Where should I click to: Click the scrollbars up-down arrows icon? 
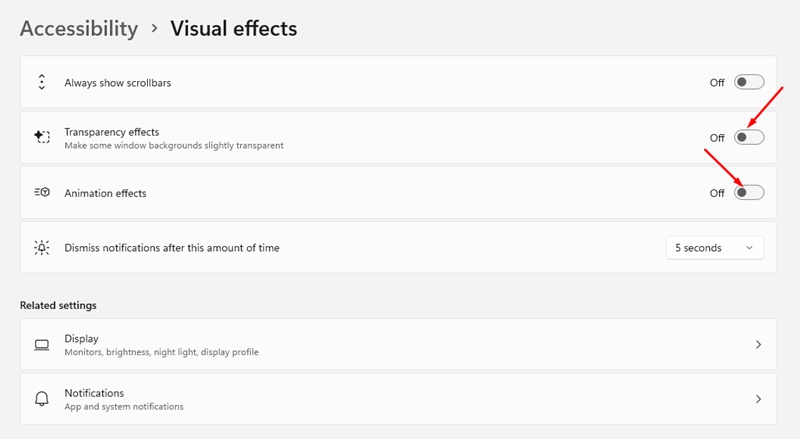click(42, 82)
